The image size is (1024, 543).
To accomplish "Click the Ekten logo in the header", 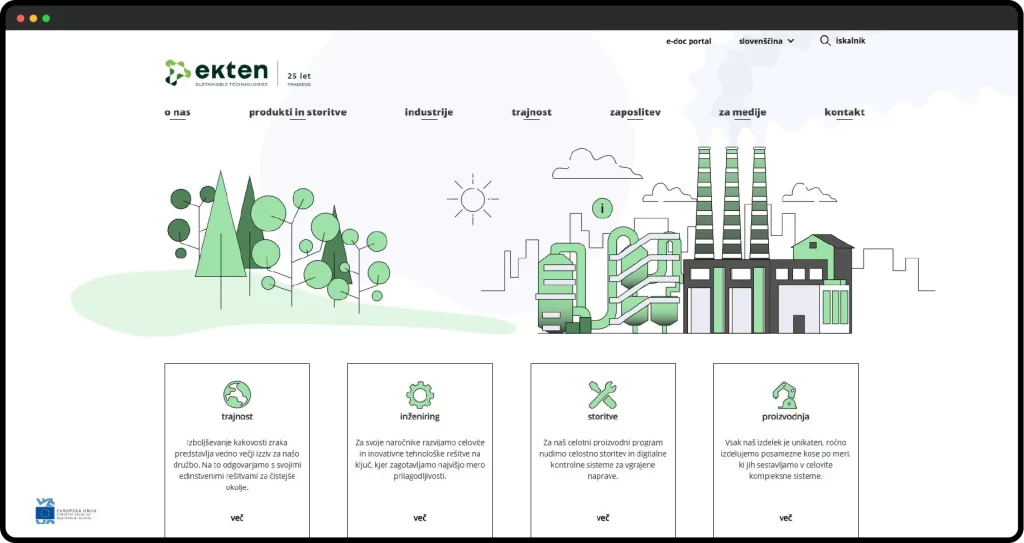I will 217,72.
